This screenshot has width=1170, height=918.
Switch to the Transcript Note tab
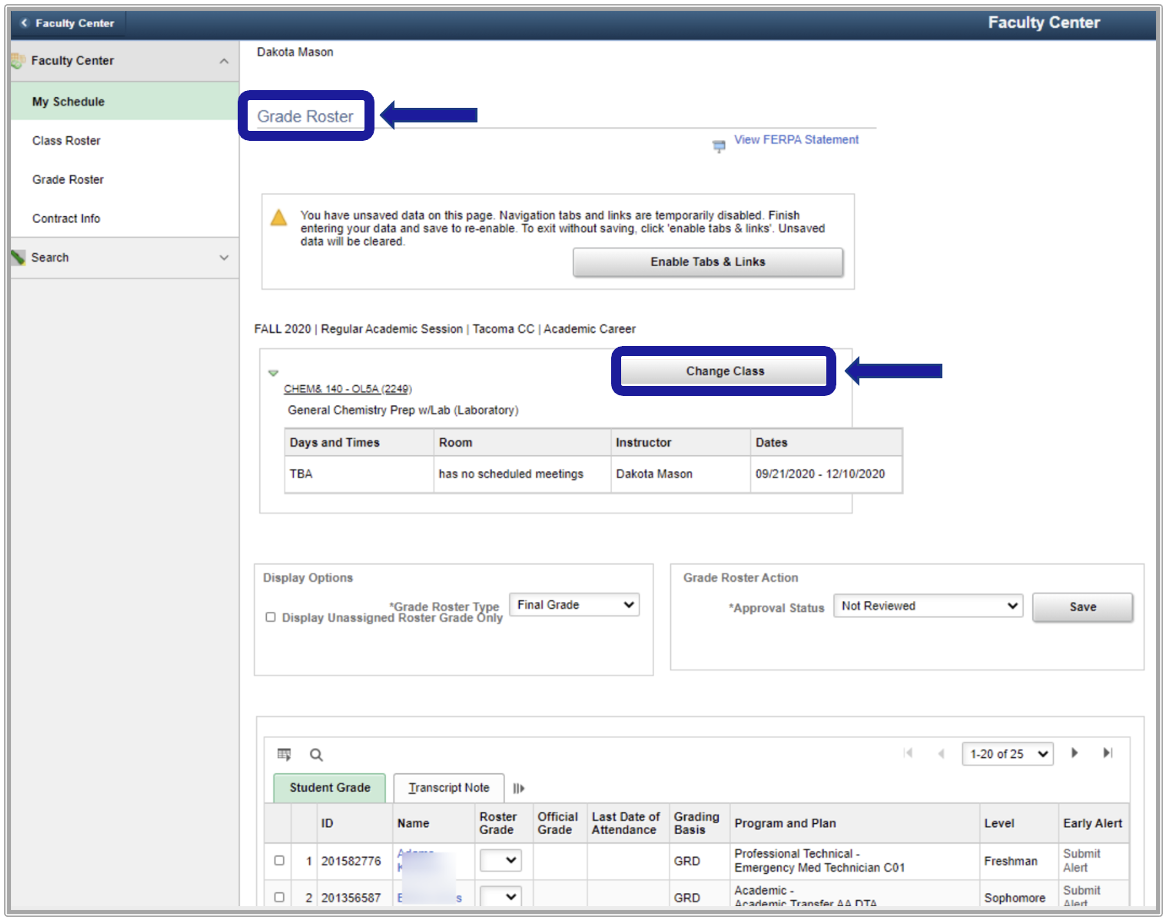(448, 788)
